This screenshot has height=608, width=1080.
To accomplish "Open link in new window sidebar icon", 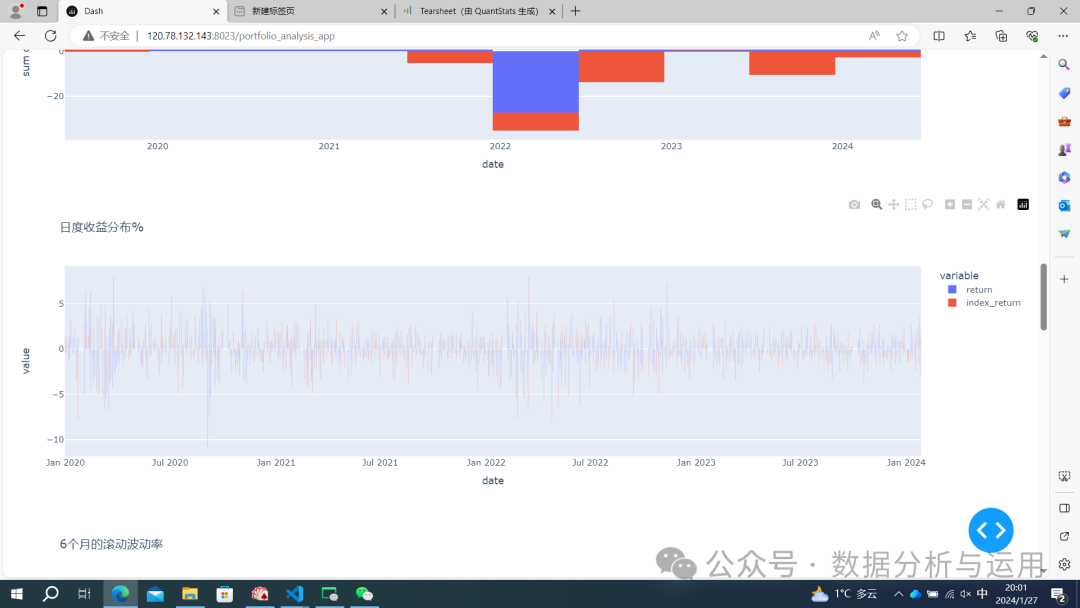I will click(x=1064, y=536).
